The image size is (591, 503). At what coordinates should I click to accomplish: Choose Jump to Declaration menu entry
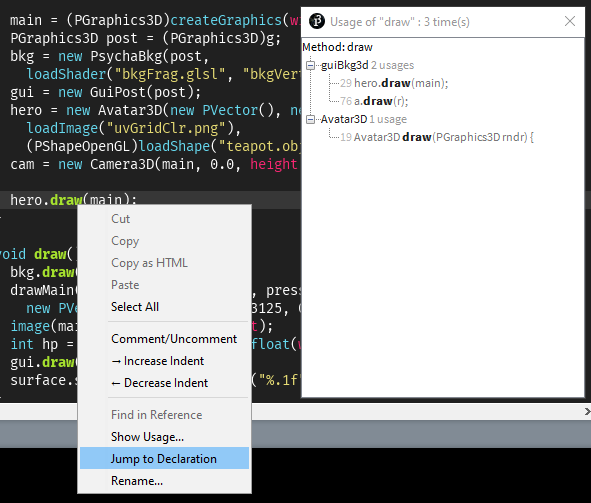(164, 459)
